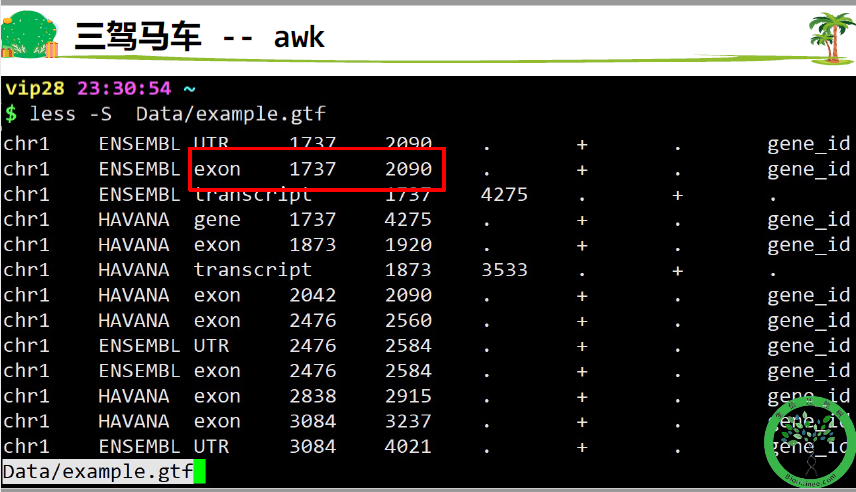Click the value 1873 in the HAVANA transcript row

click(x=408, y=270)
